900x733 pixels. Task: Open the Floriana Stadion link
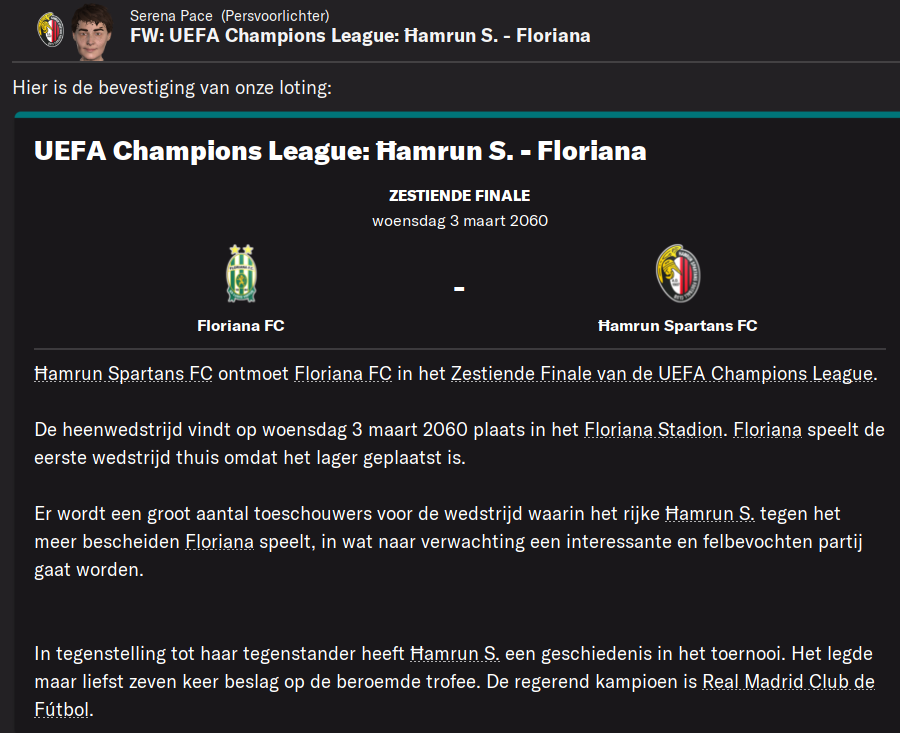(653, 430)
